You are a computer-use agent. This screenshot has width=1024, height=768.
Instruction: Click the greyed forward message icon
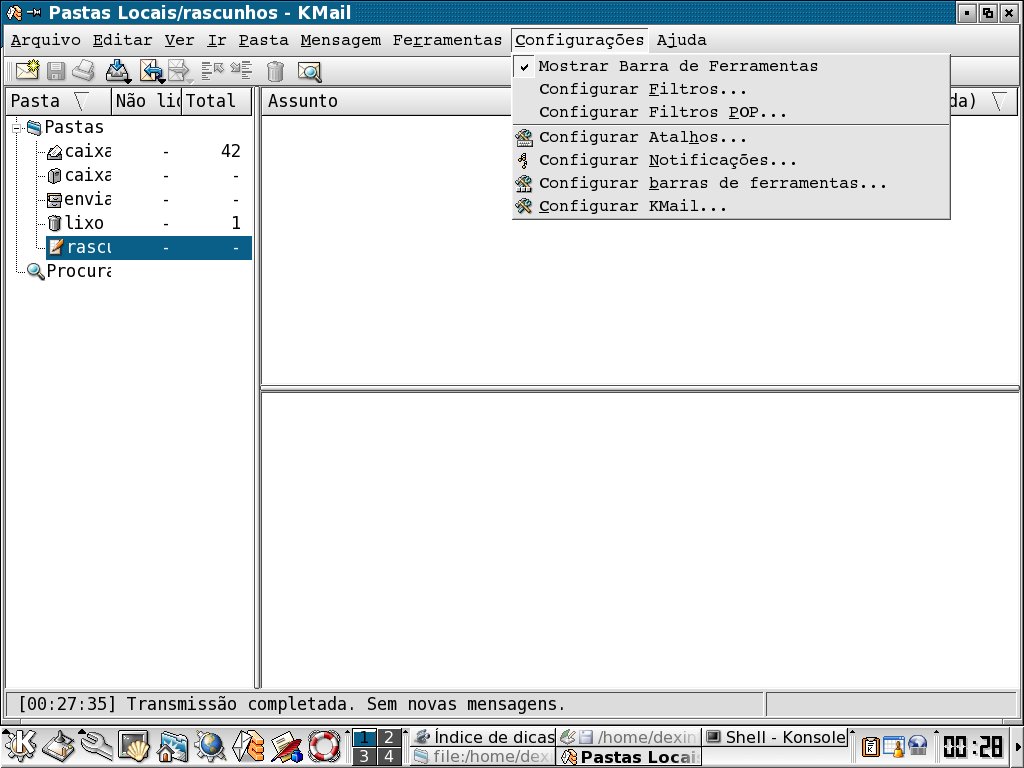(x=179, y=71)
